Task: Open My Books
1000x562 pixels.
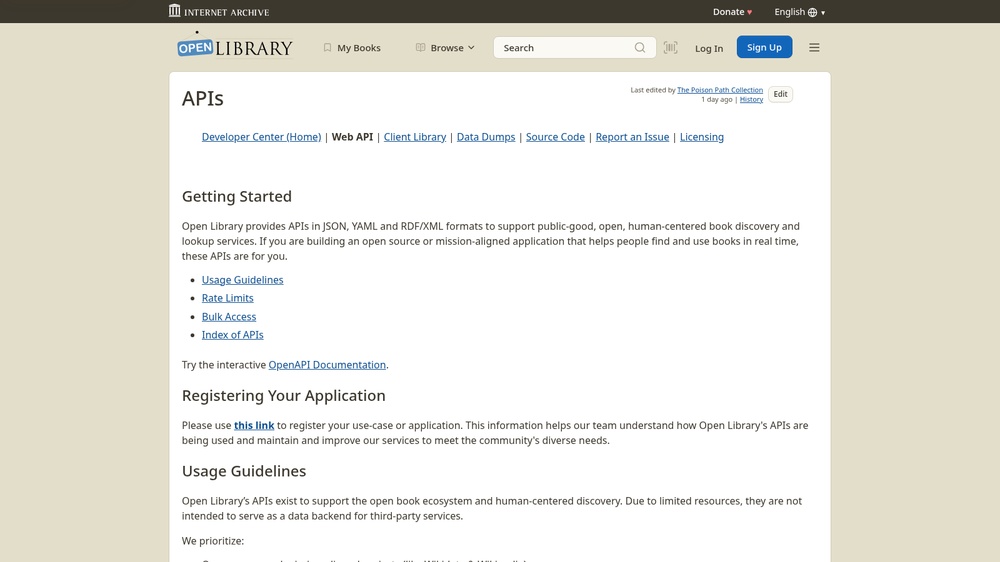Action: (x=352, y=48)
